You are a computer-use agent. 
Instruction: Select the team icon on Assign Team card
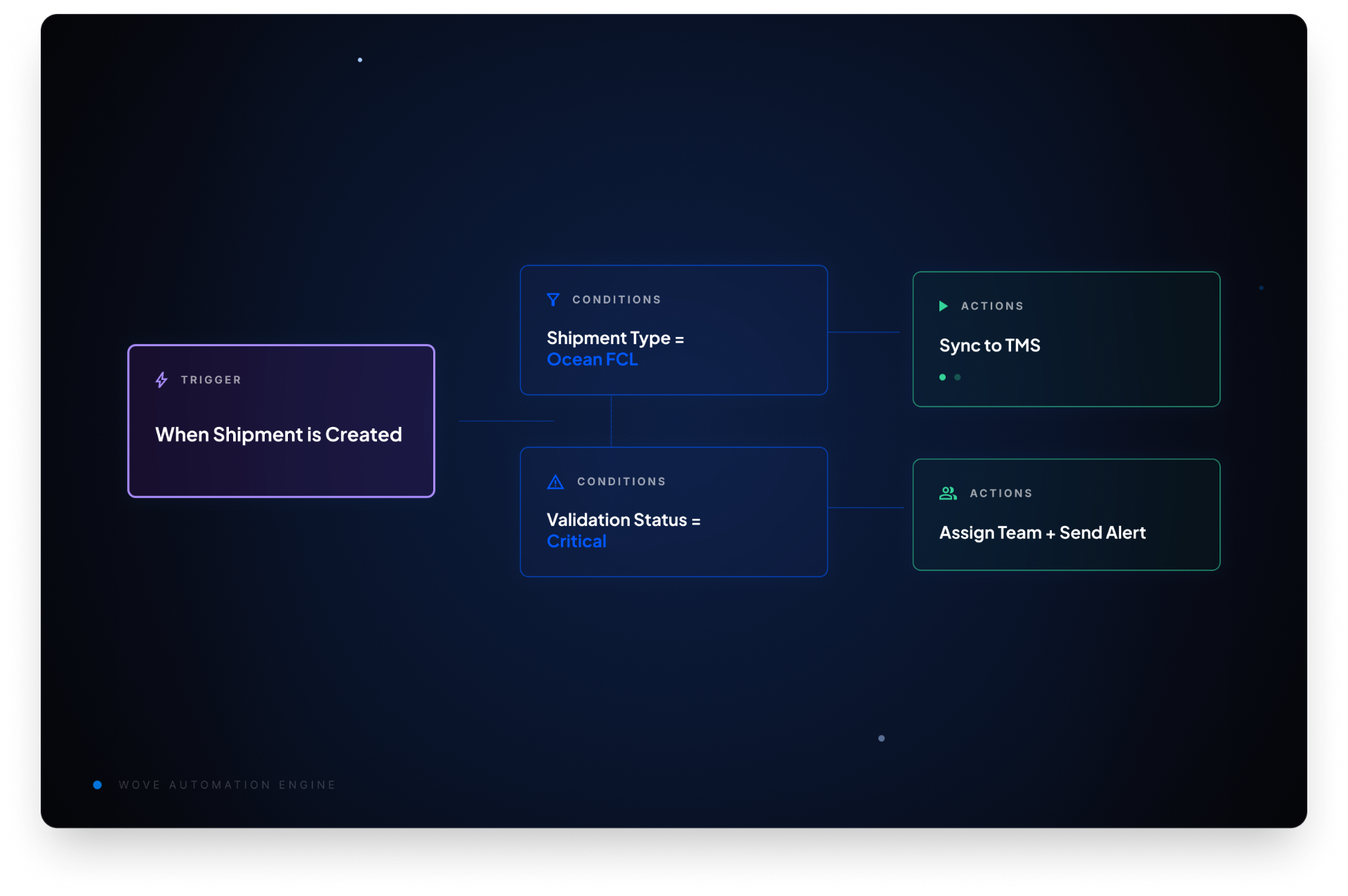point(948,493)
